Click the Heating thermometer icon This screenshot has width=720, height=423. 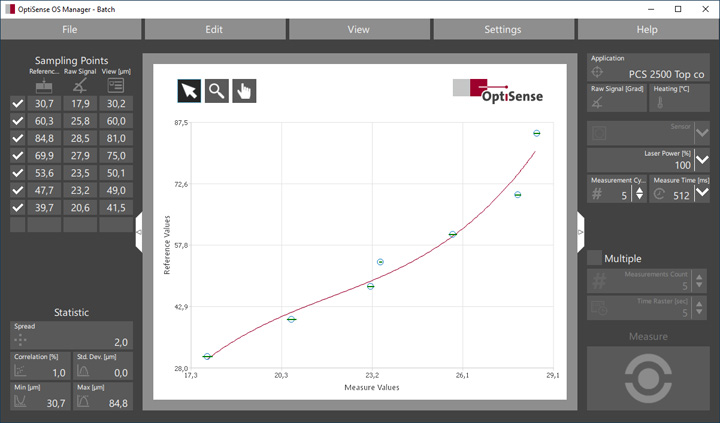pos(661,104)
